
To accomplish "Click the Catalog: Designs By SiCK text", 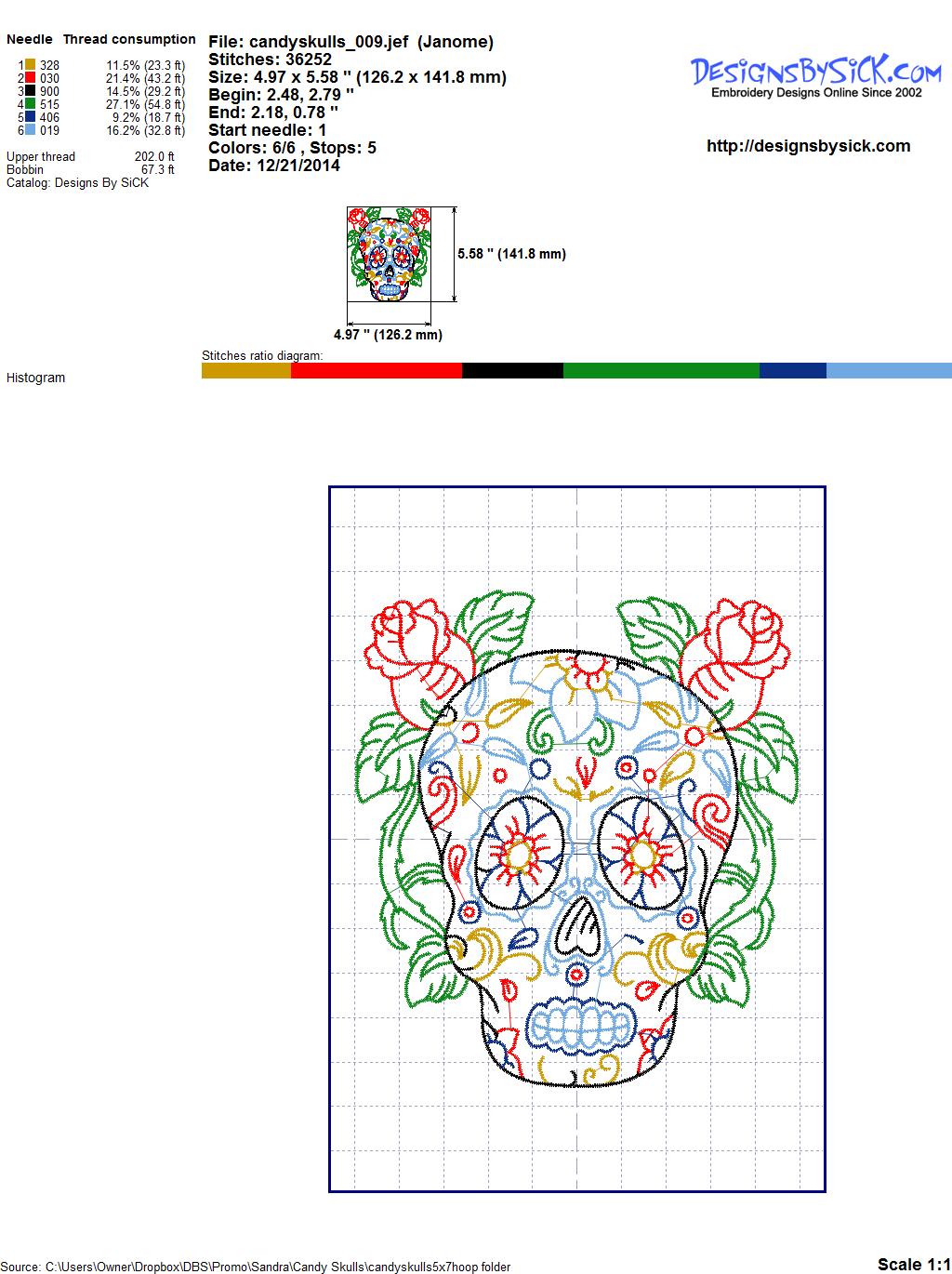I will (77, 183).
